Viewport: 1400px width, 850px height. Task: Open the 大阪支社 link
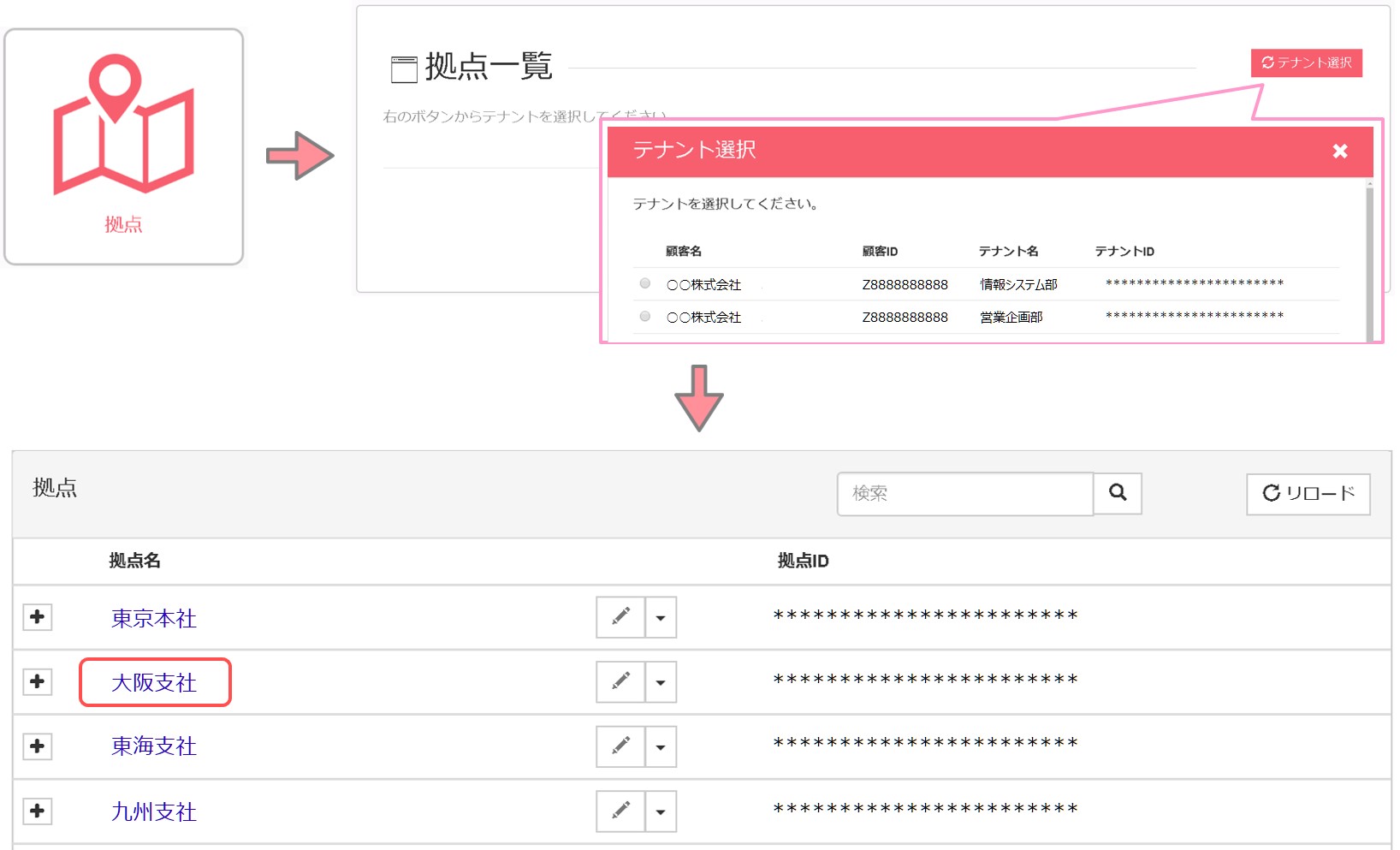pyautogui.click(x=154, y=682)
